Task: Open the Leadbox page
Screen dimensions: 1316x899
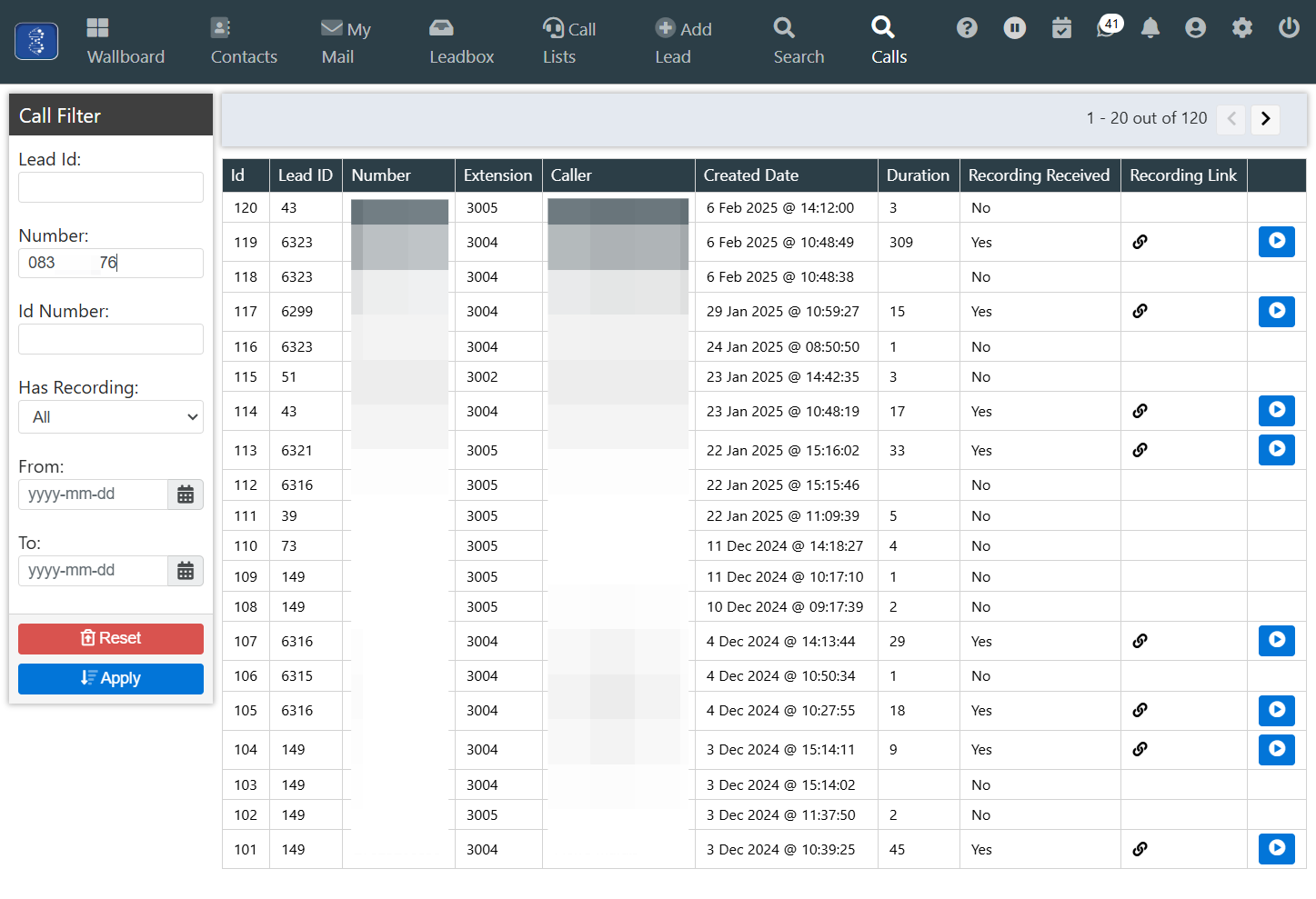Action: click(x=461, y=42)
